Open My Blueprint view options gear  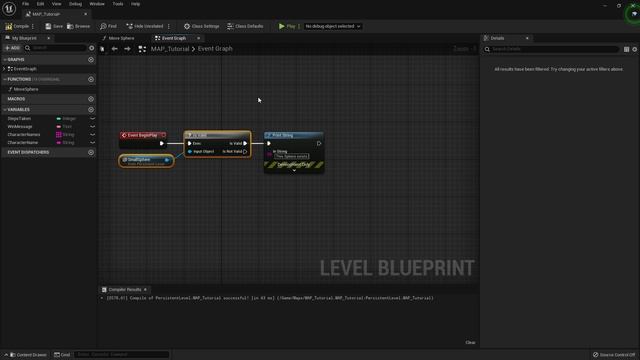click(91, 48)
